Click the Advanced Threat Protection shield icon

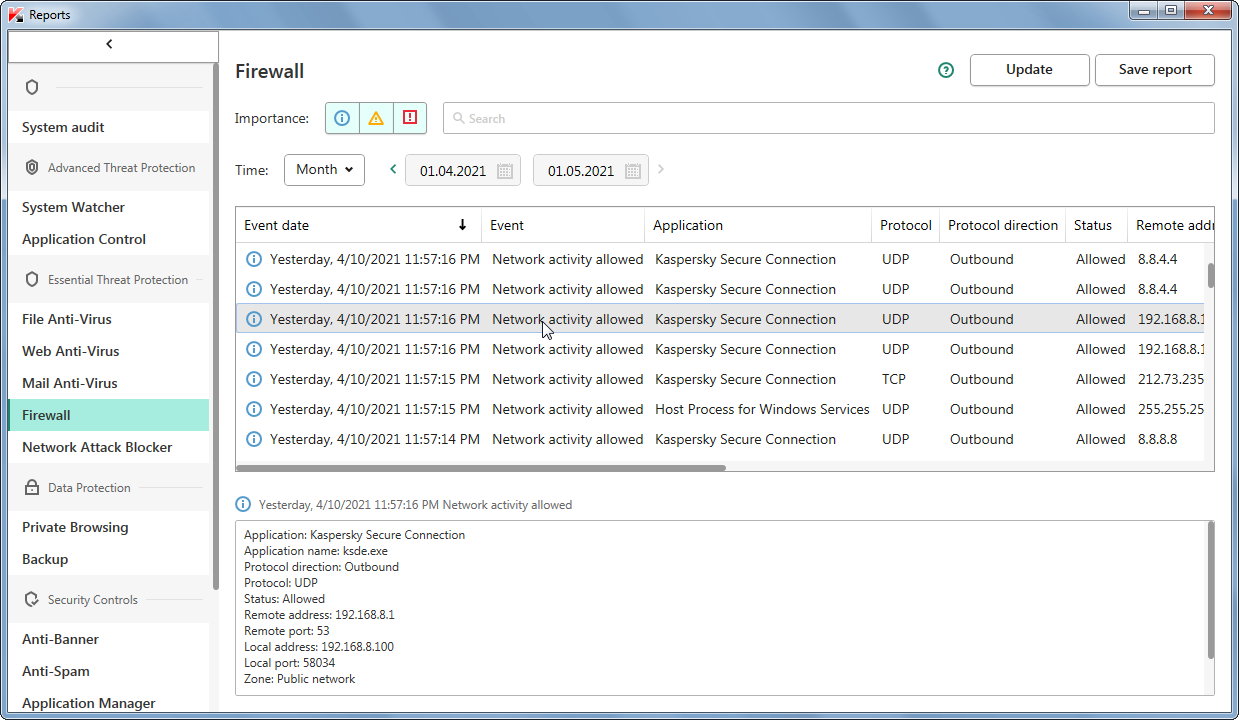32,168
